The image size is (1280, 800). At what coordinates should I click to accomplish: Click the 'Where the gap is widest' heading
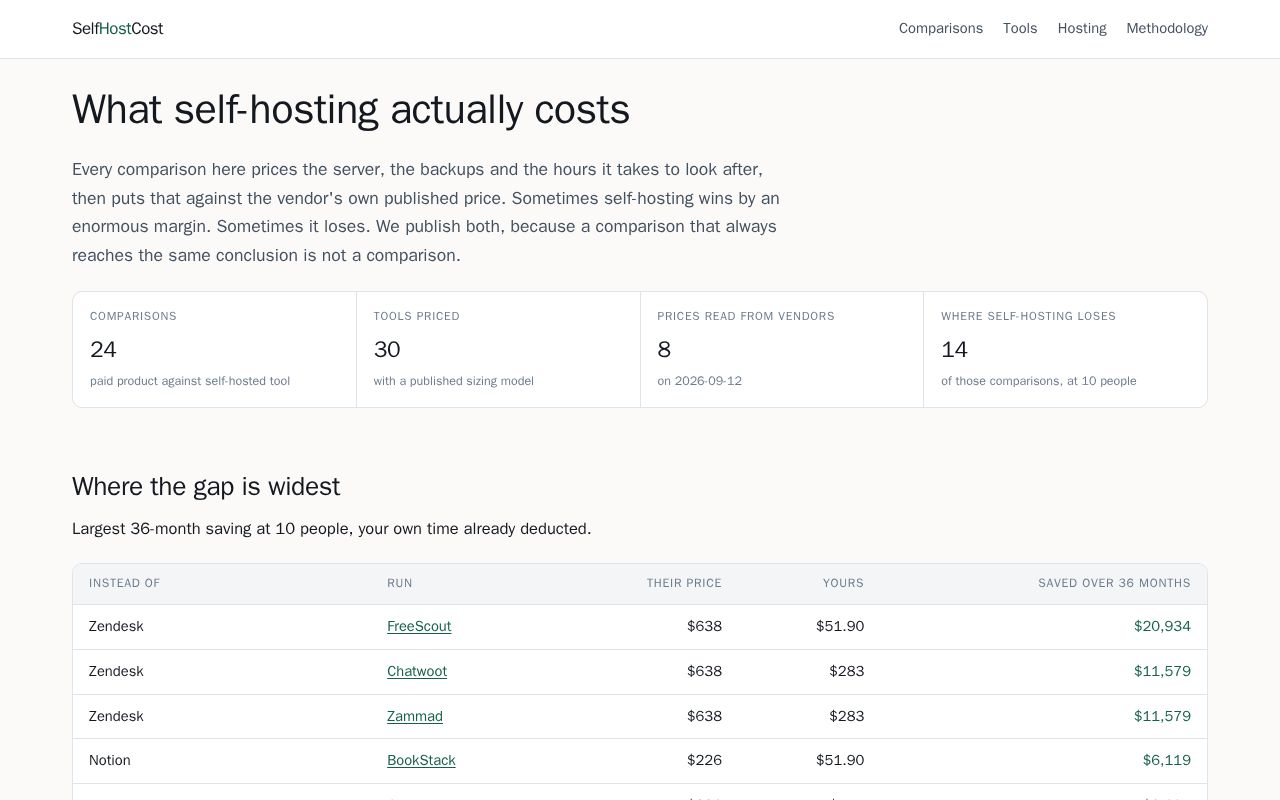pyautogui.click(x=206, y=486)
